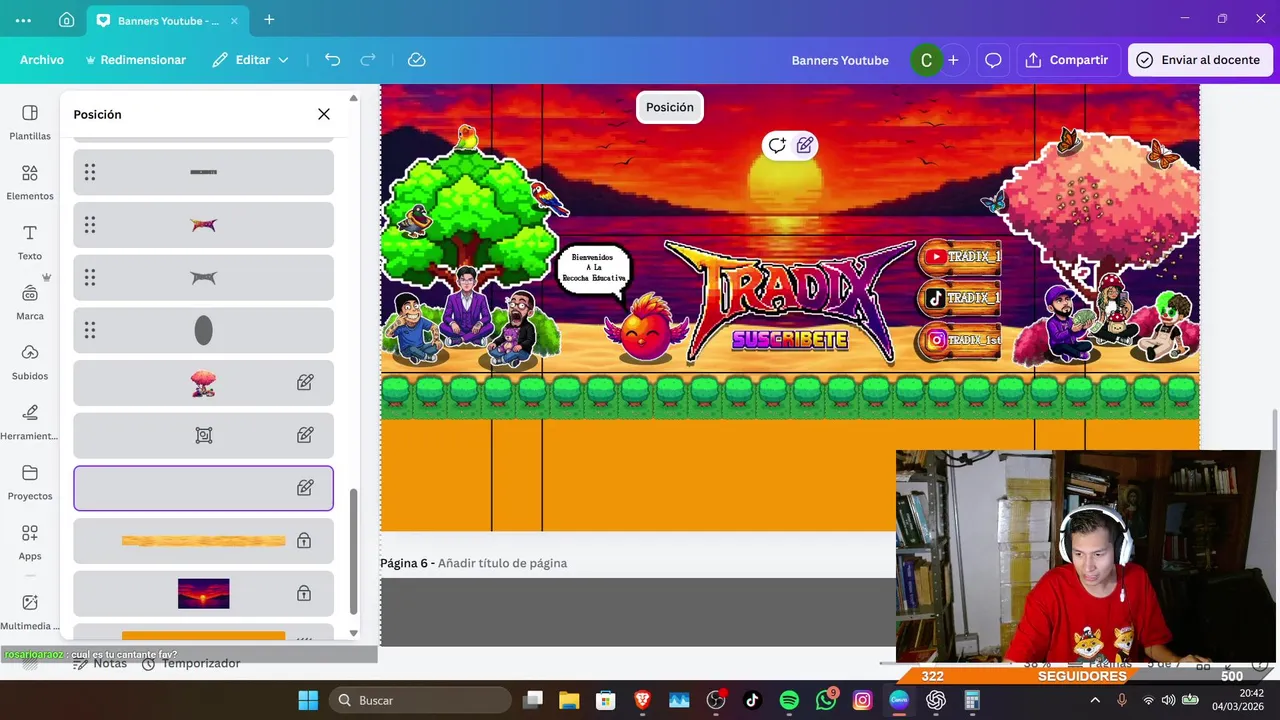Click edit icon on the selected empty layer
1280x720 pixels.
(305, 488)
